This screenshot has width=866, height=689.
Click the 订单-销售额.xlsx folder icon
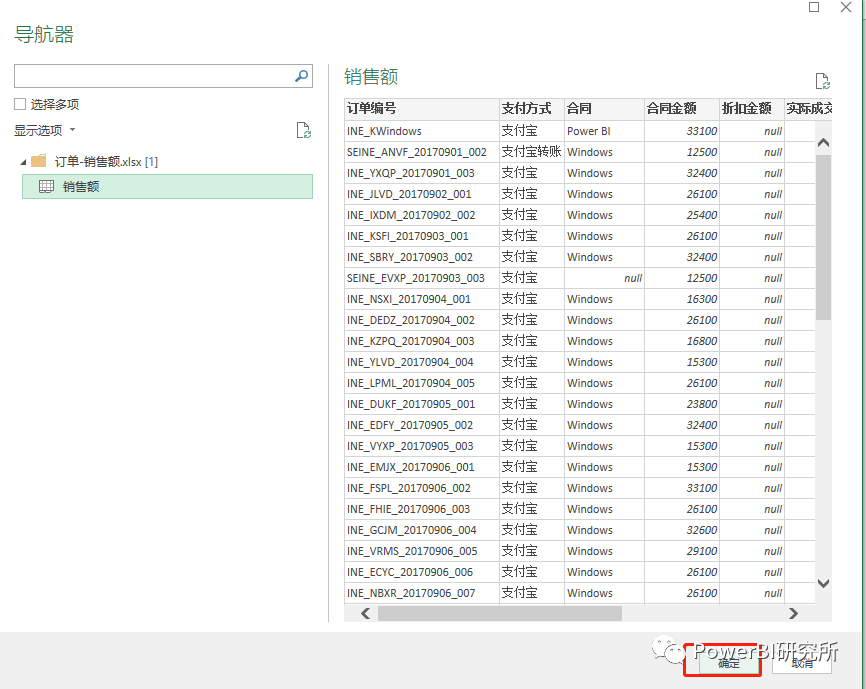(39, 161)
